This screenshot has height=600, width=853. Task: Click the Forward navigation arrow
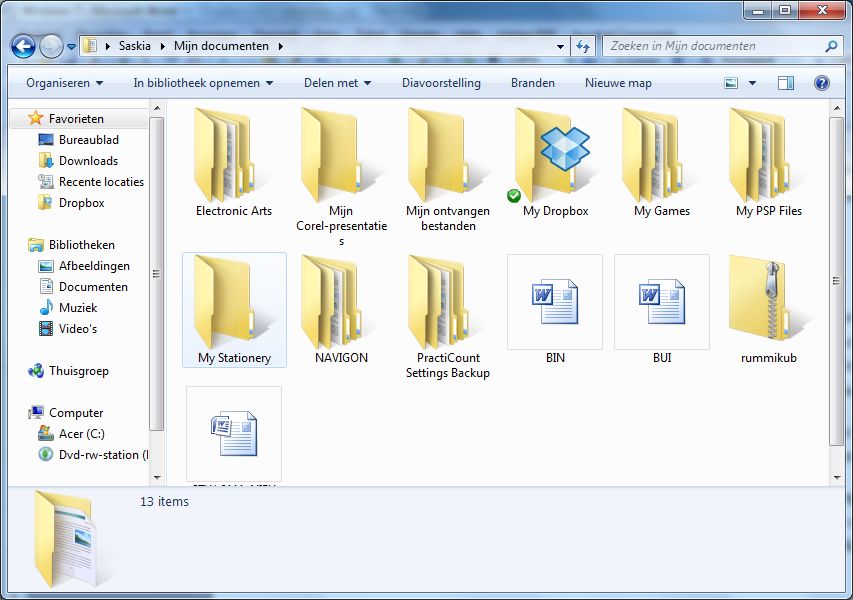coord(52,47)
